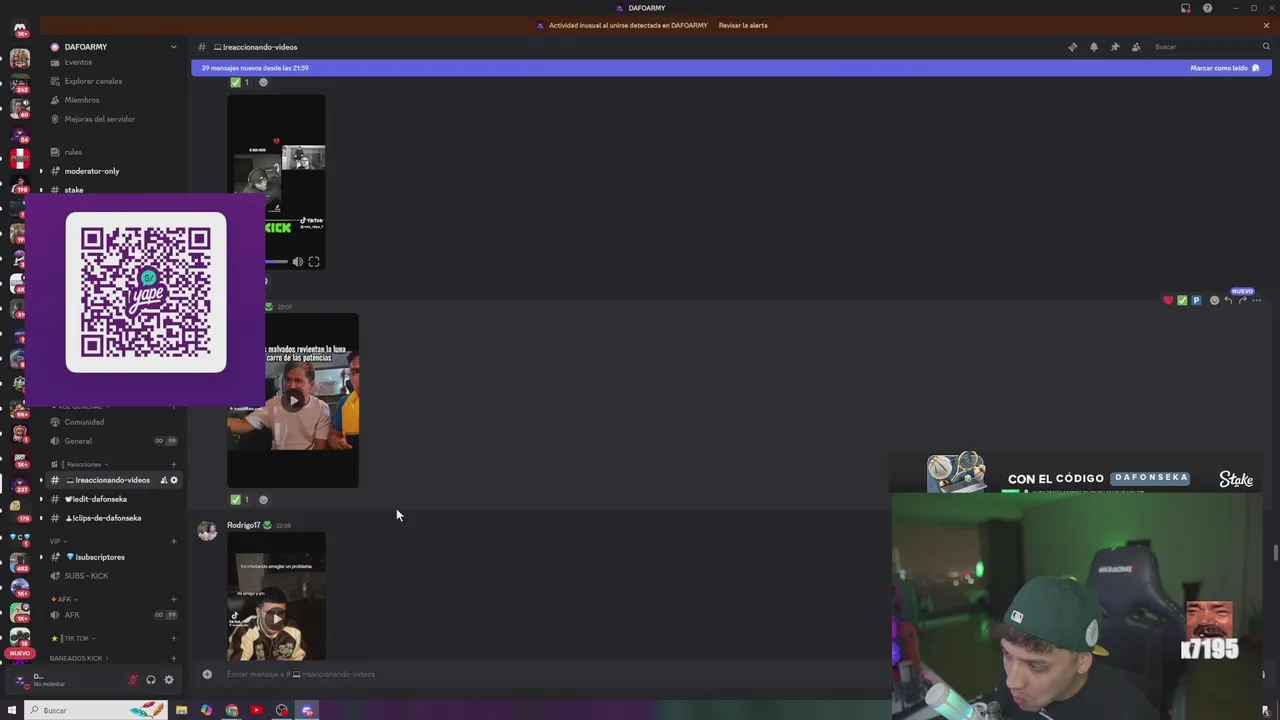Screen dimensions: 1280x720
Task: Add channel to VIP category
Action: tap(173, 541)
